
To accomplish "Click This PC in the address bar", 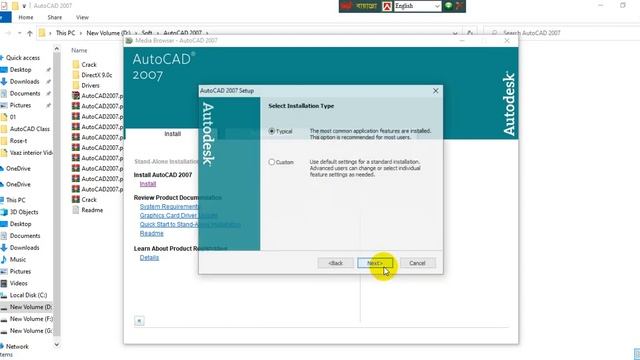I will (x=65, y=33).
